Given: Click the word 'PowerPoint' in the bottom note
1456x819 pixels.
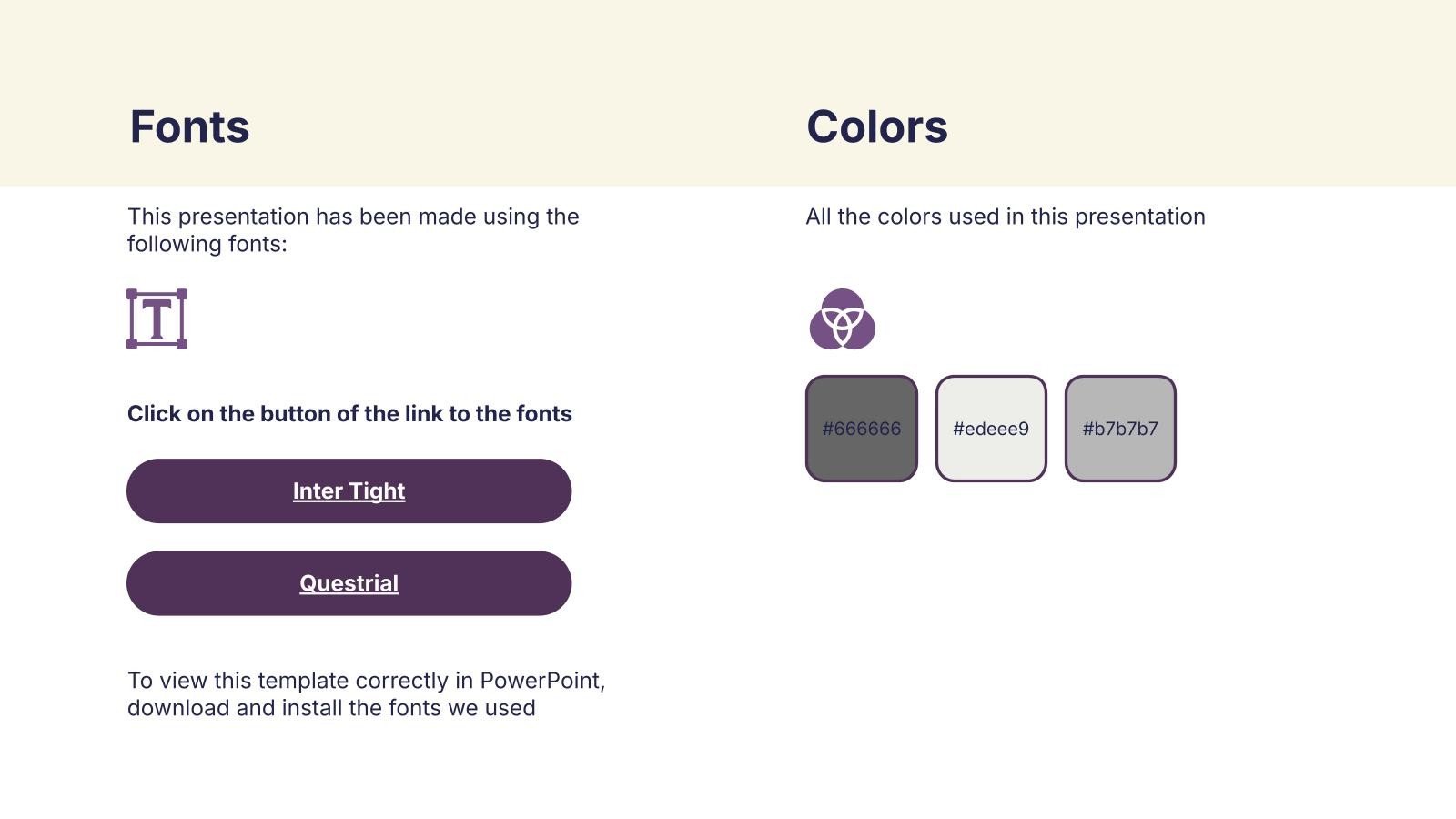Looking at the screenshot, I should click(541, 681).
